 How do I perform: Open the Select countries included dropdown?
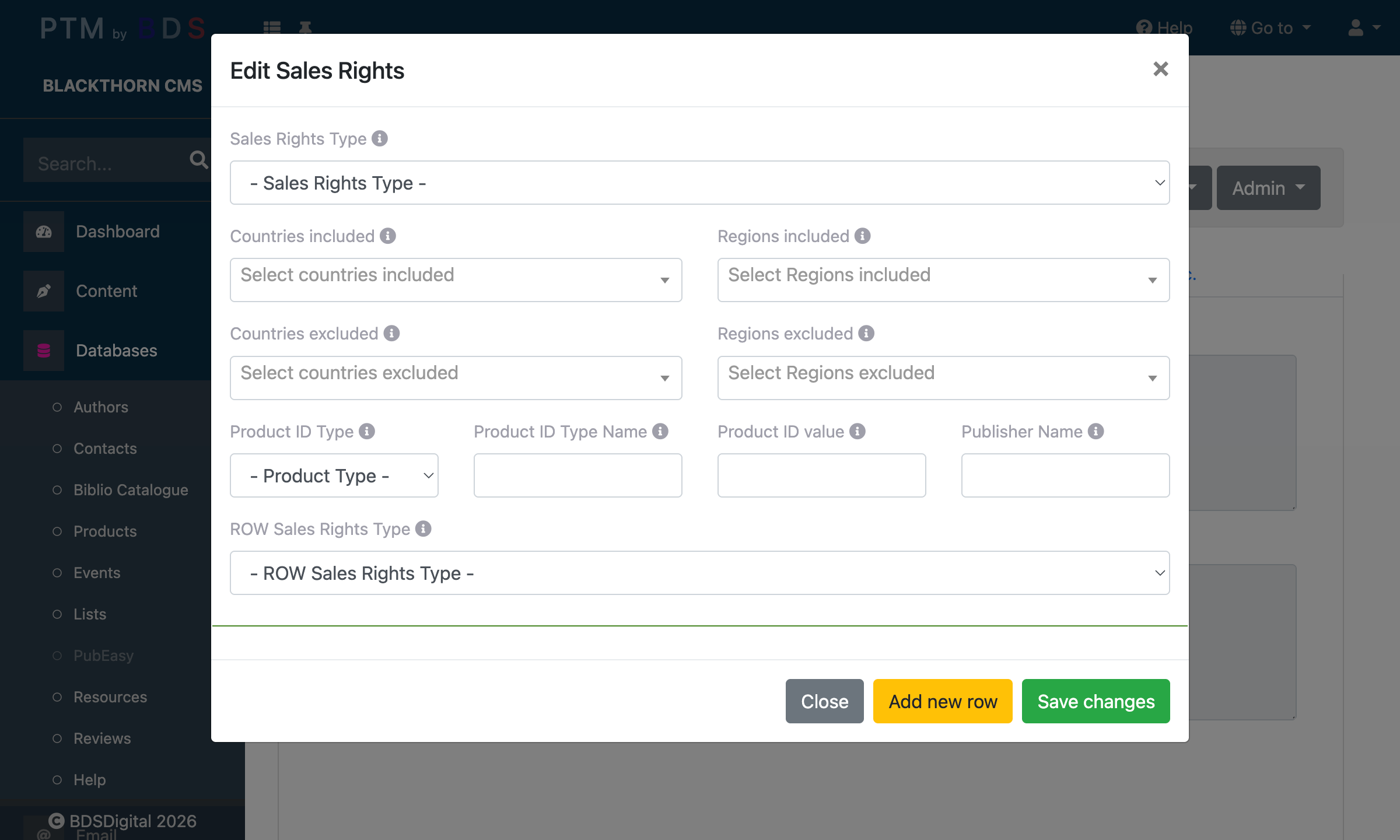coord(456,280)
